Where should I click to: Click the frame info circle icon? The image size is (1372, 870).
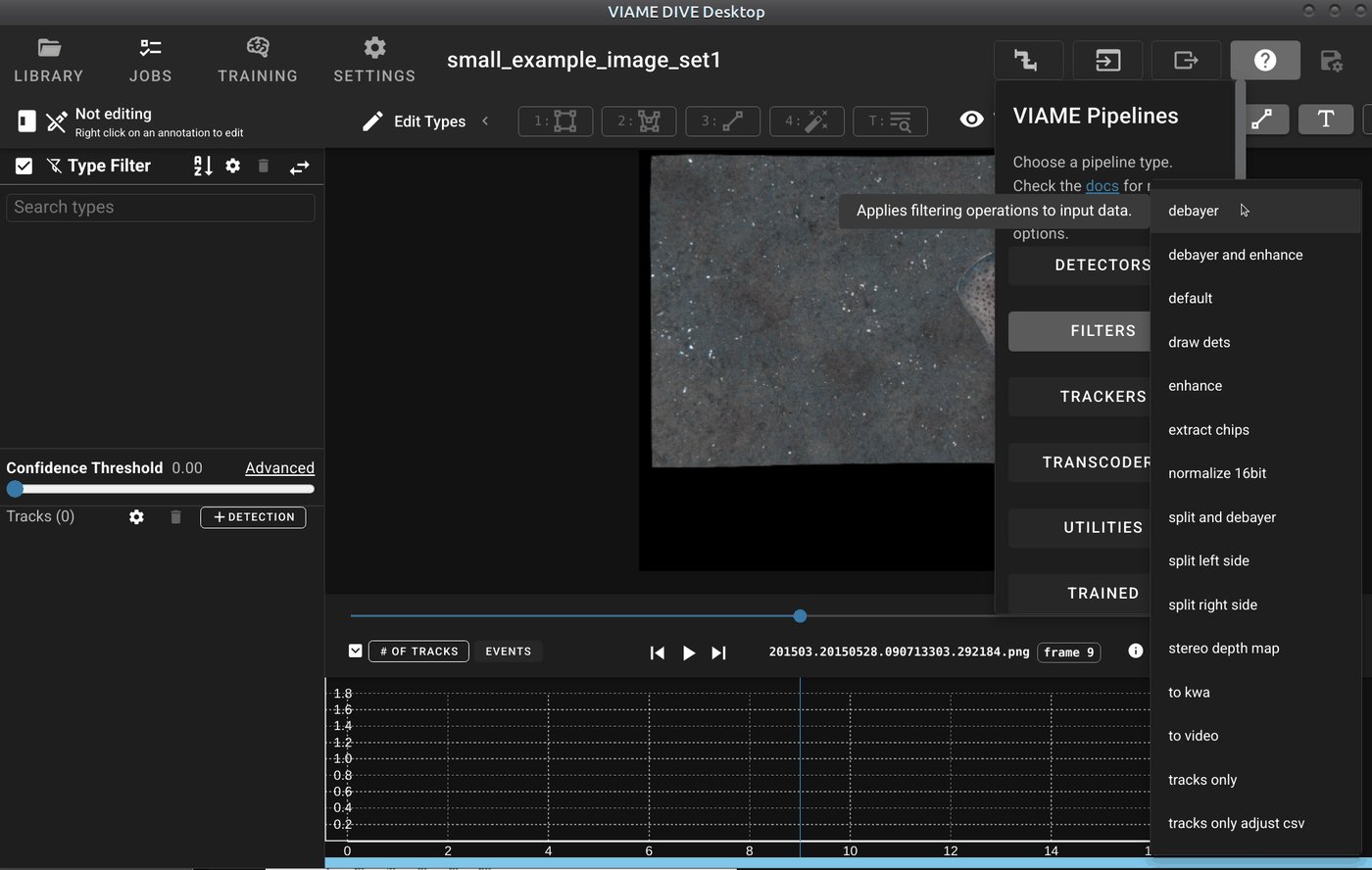[1135, 651]
